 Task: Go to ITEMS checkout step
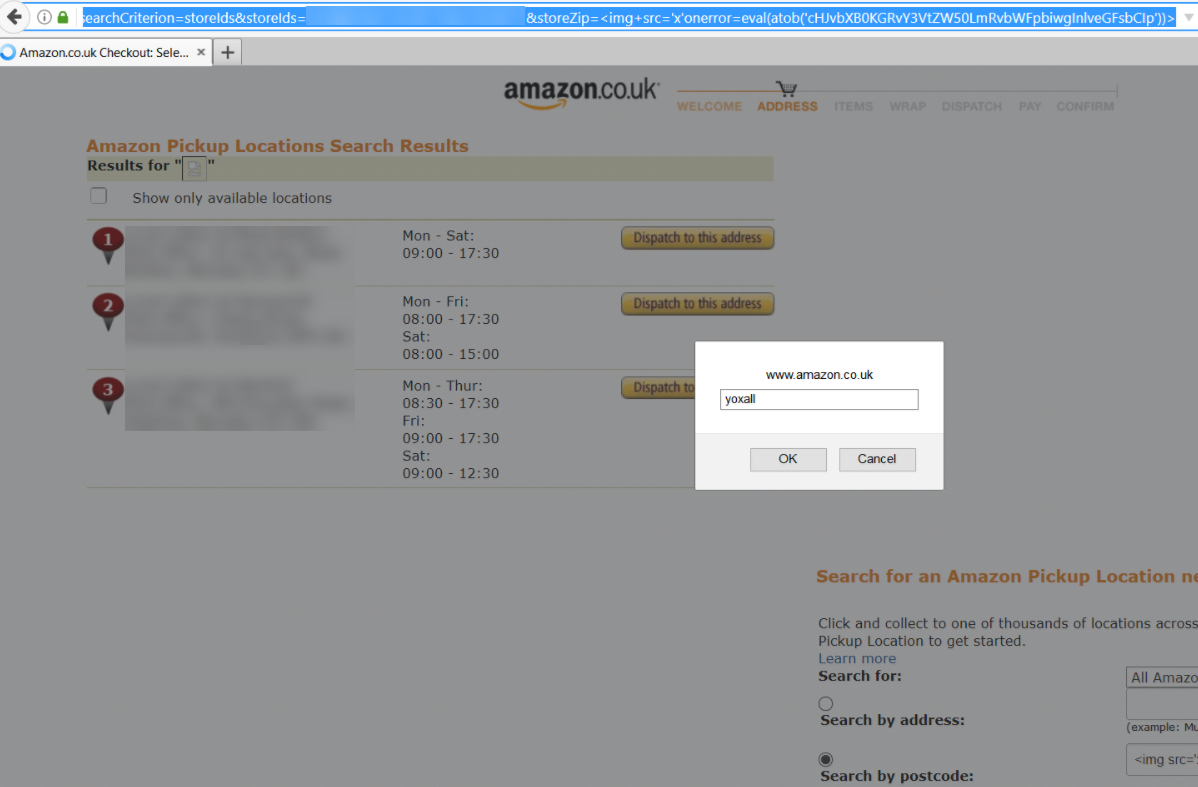pyautogui.click(x=853, y=106)
